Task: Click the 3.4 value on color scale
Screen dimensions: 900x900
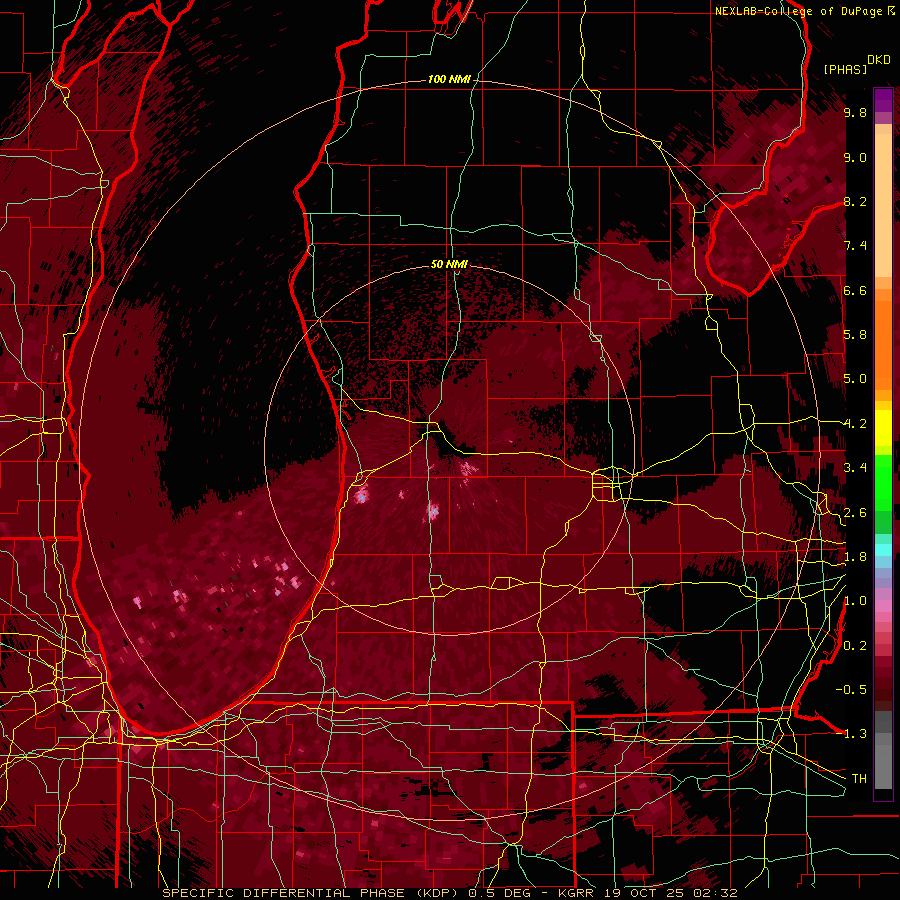Action: pyautogui.click(x=855, y=468)
